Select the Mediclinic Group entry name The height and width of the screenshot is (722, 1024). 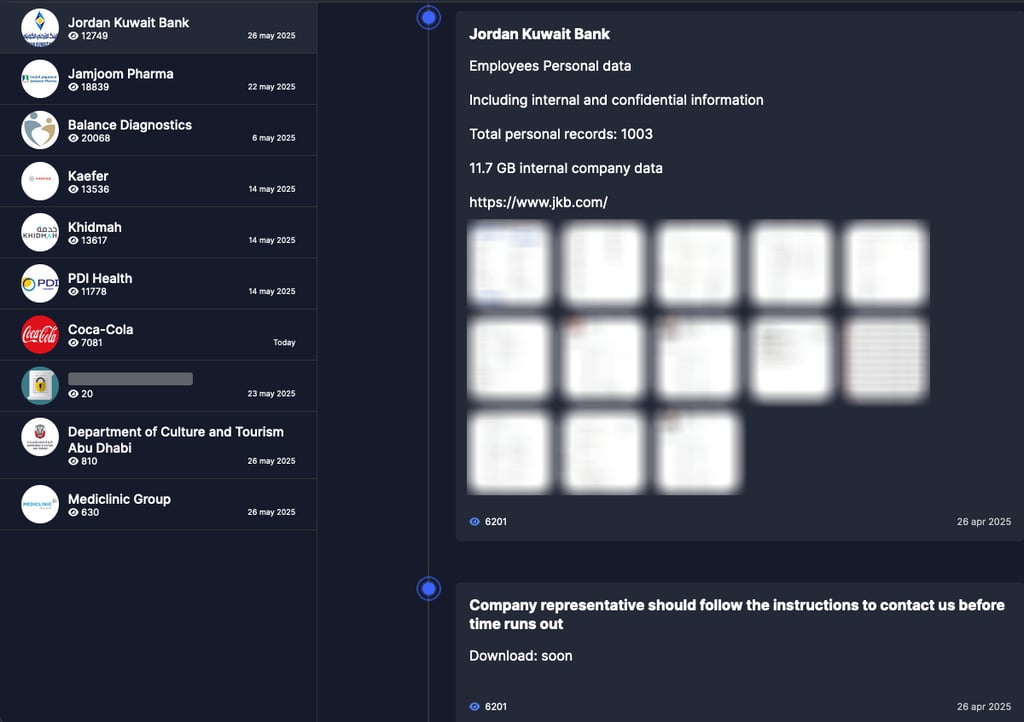120,499
